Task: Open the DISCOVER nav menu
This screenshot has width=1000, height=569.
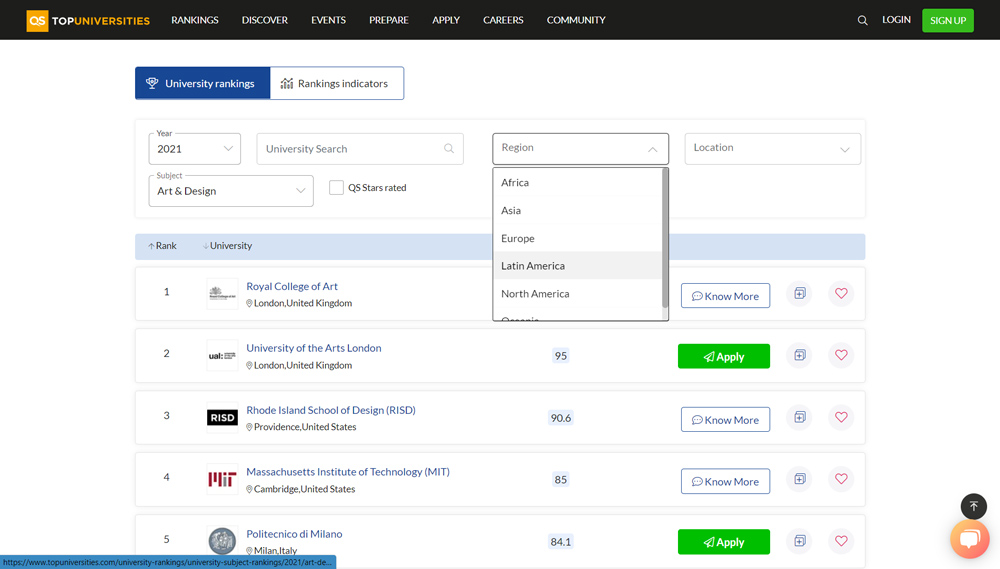Action: [x=265, y=20]
